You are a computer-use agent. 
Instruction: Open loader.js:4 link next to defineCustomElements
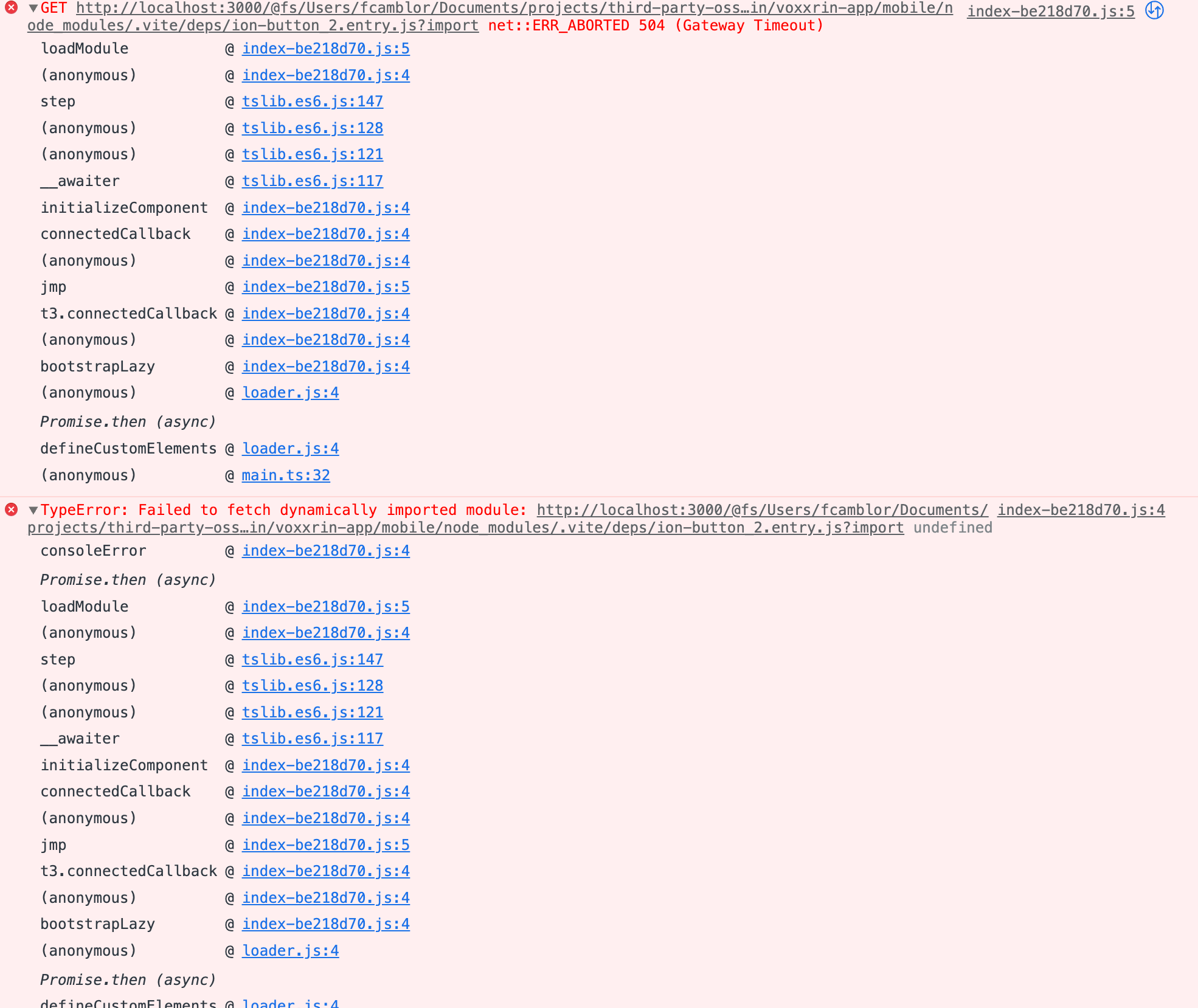tap(290, 449)
